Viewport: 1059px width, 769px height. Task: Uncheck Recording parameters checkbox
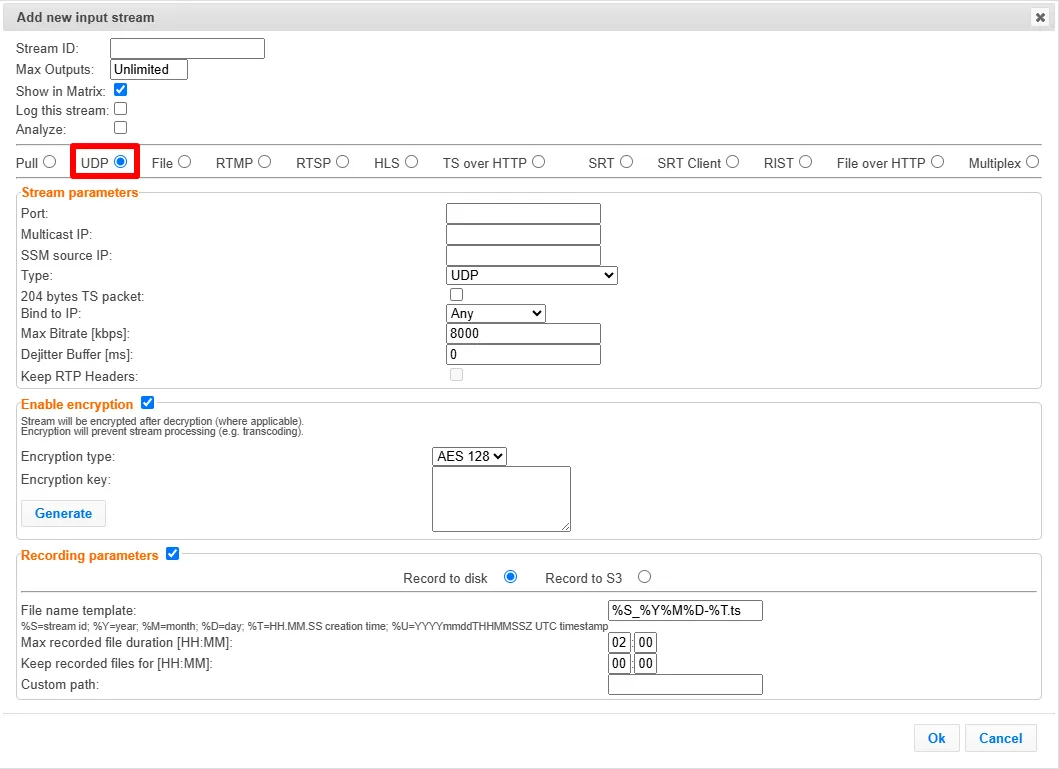[x=173, y=554]
